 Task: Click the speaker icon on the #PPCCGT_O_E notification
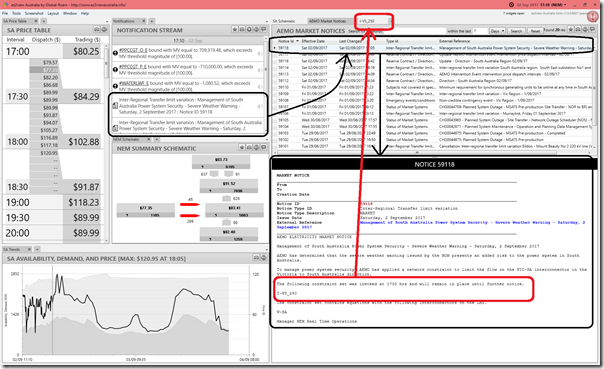(260, 53)
